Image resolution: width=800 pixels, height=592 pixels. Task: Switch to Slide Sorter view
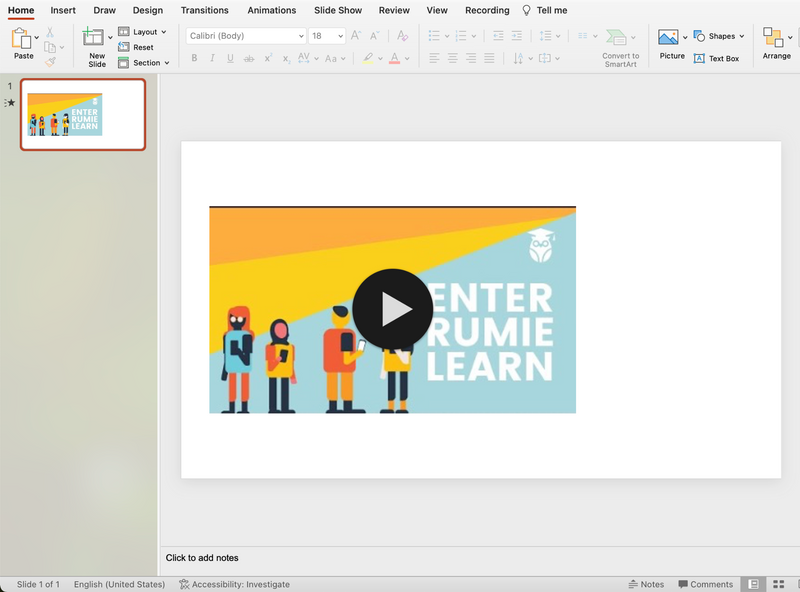point(779,584)
